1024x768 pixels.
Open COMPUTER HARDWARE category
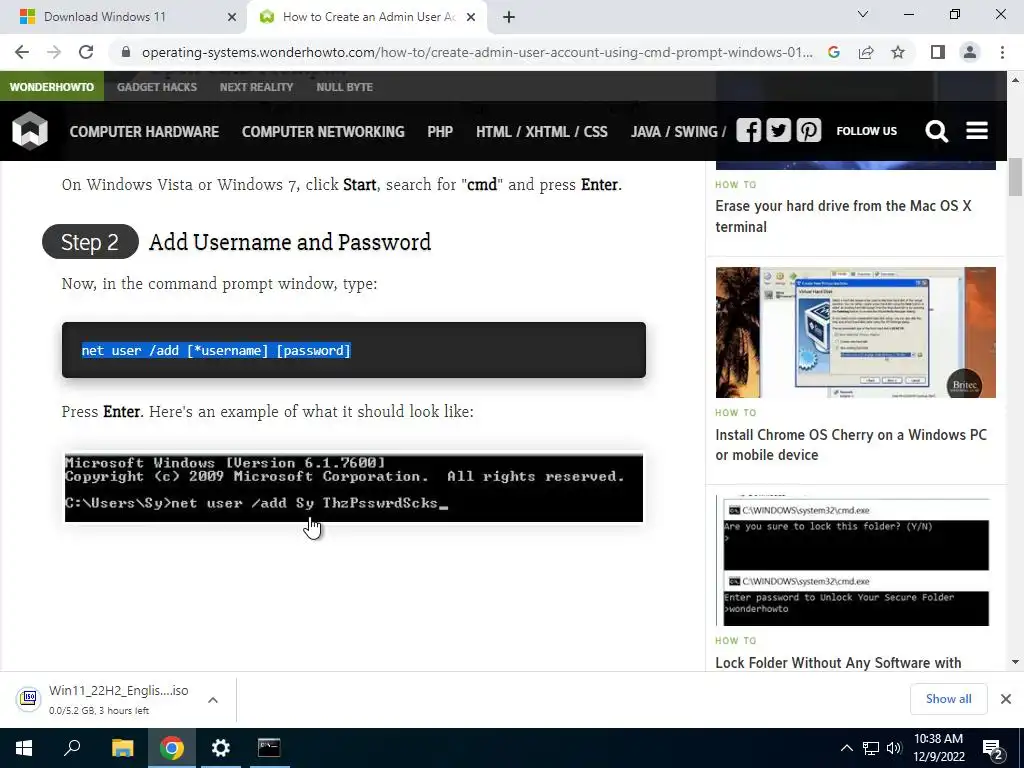(144, 132)
